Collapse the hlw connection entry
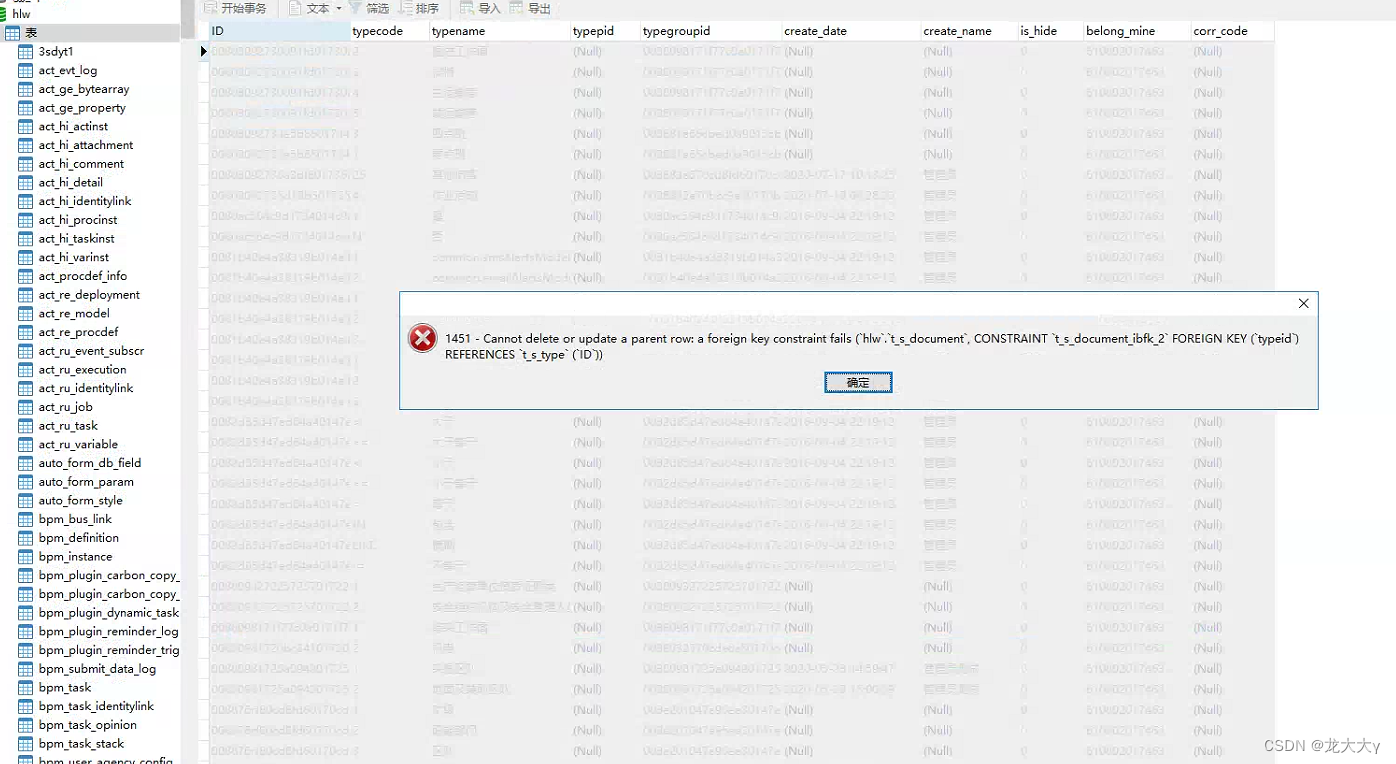Image resolution: width=1396 pixels, height=764 pixels. [x=21, y=13]
